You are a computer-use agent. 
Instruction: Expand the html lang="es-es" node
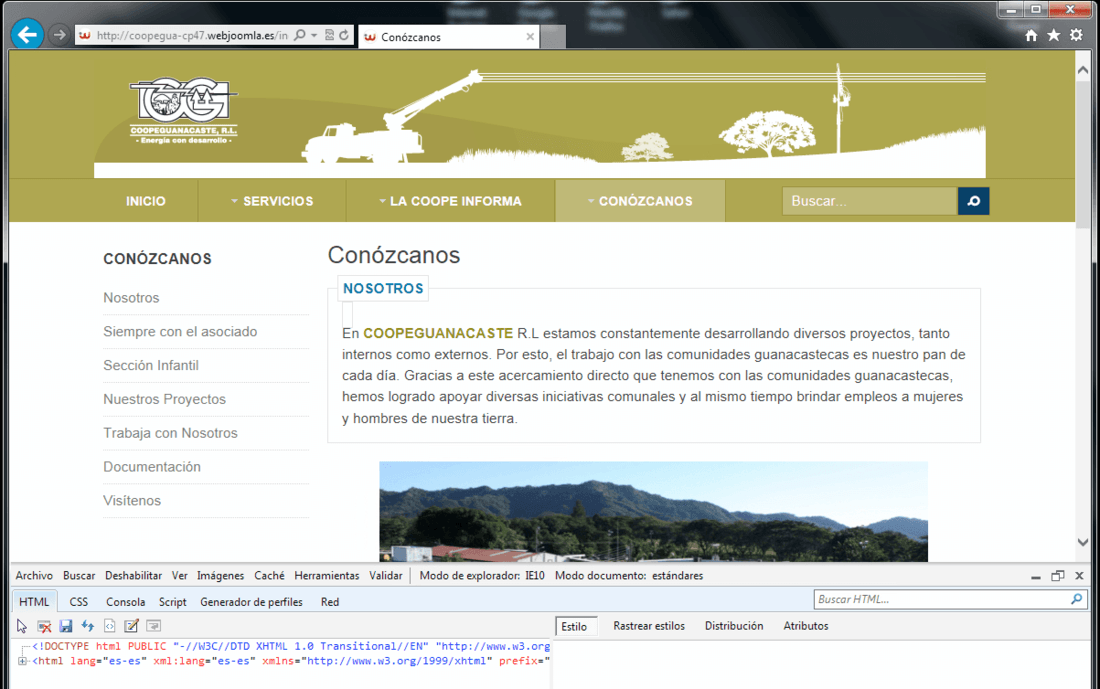(x=22, y=661)
